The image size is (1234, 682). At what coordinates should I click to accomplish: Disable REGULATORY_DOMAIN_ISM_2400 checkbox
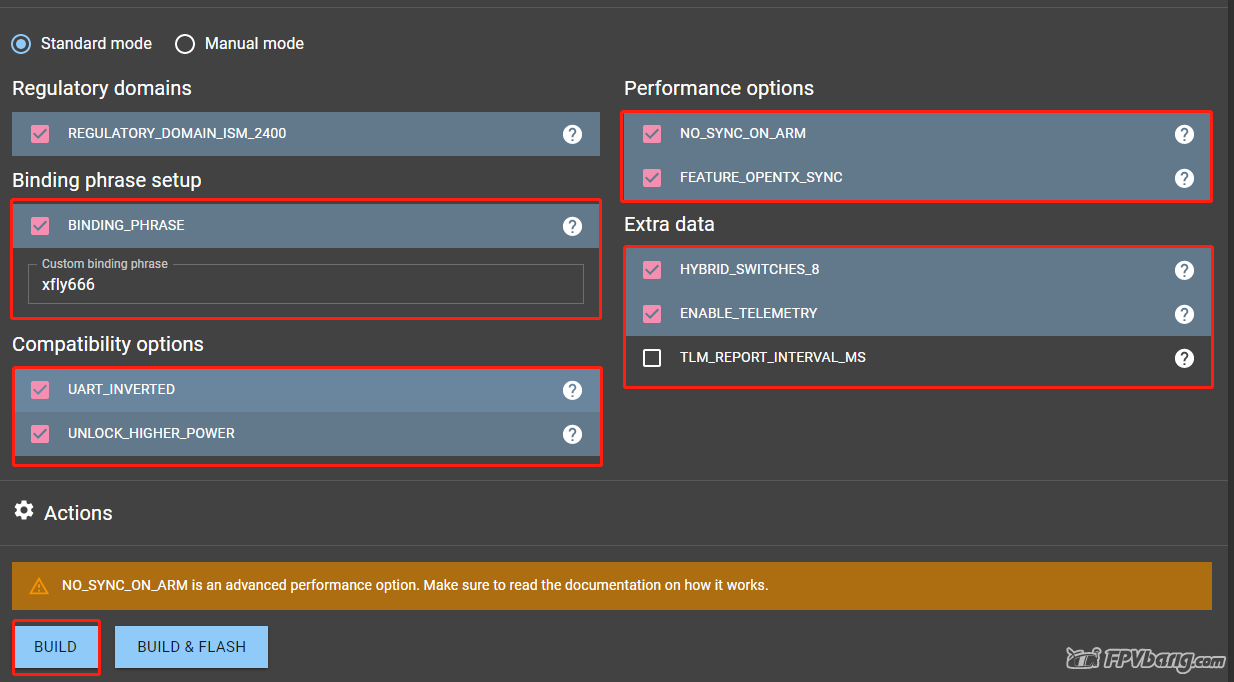pos(40,133)
